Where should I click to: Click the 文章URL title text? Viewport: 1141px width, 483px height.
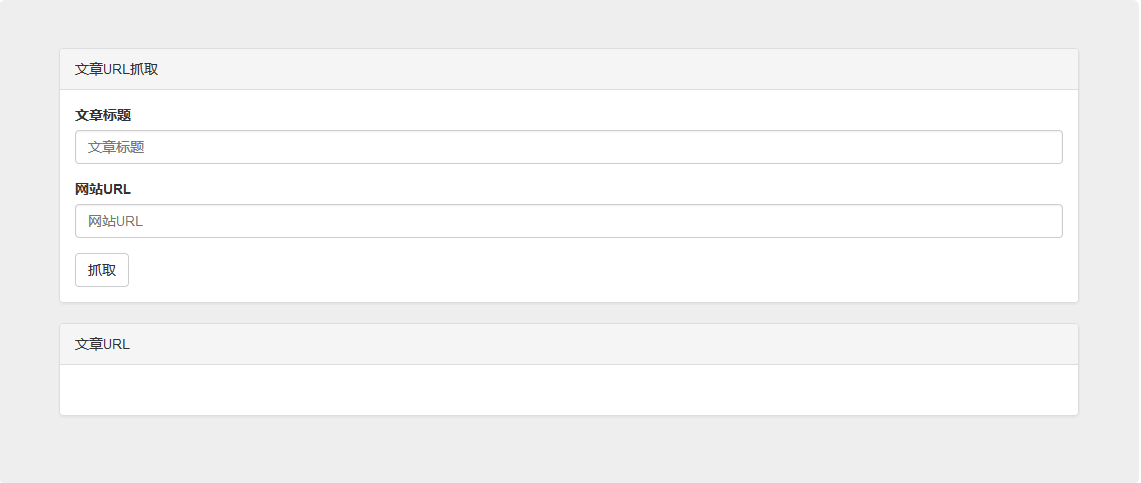click(x=102, y=344)
